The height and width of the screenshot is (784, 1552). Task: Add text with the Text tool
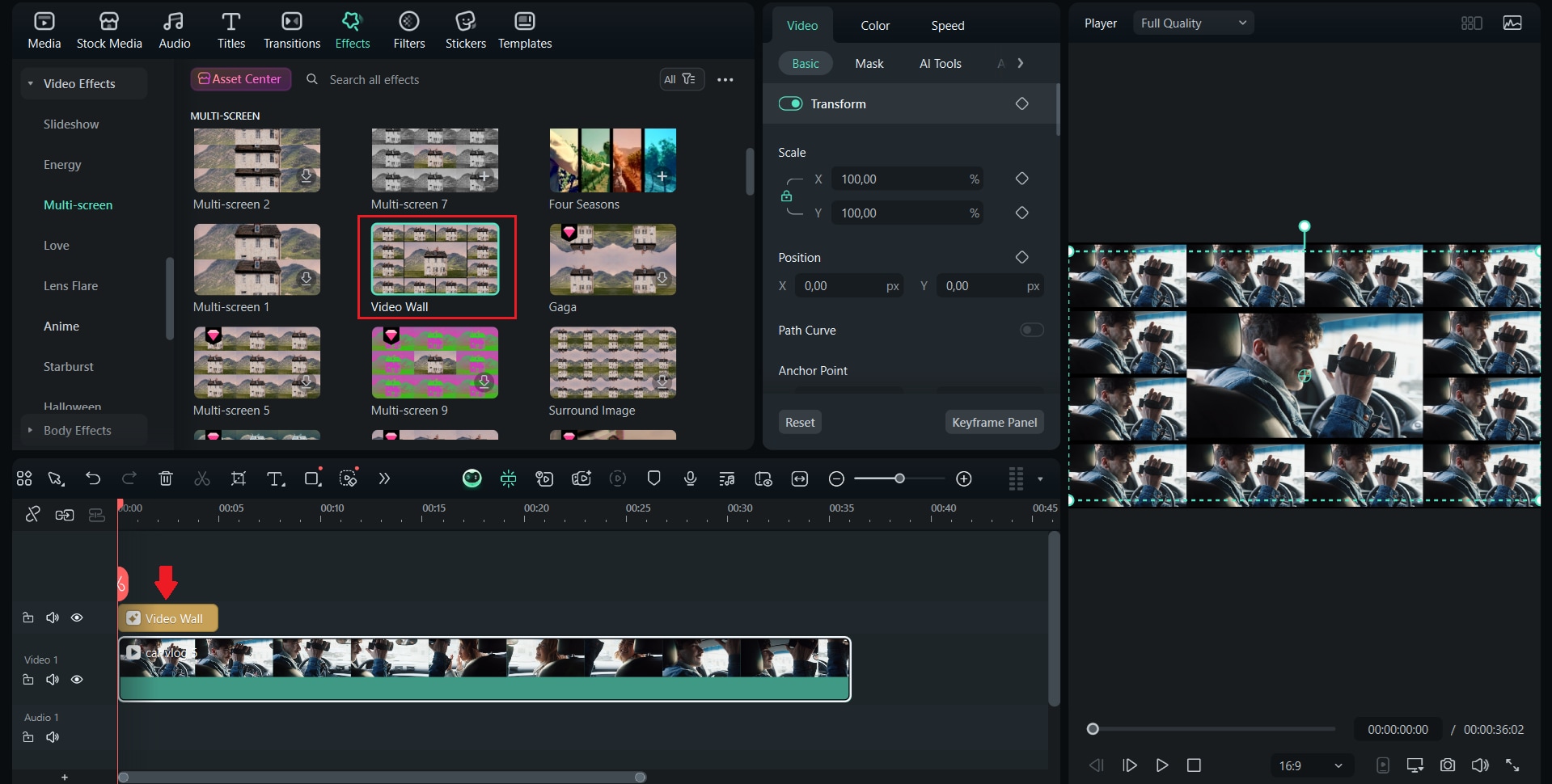(x=276, y=478)
